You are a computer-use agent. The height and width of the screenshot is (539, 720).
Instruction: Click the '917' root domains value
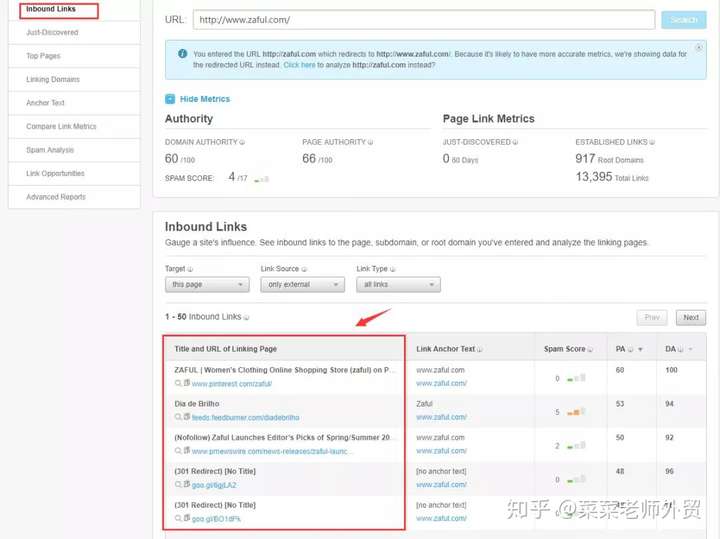click(x=585, y=159)
